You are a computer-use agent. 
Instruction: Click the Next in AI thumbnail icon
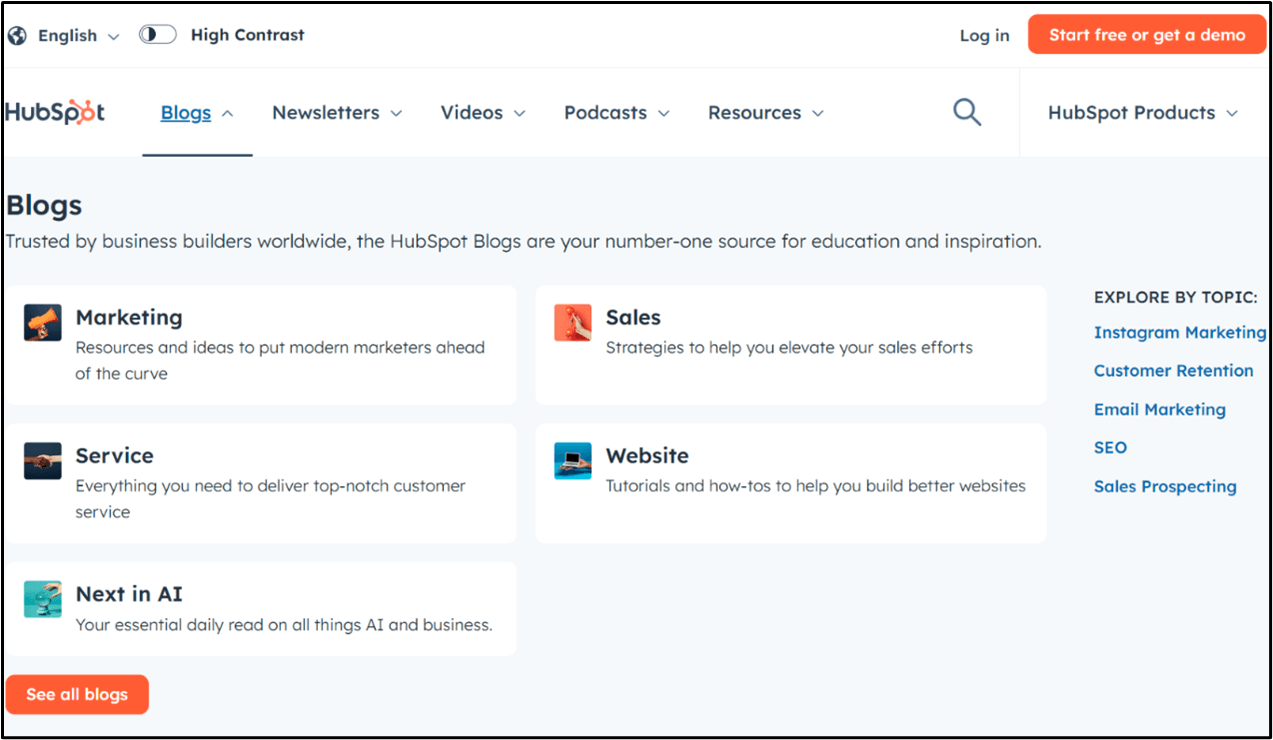tap(43, 599)
